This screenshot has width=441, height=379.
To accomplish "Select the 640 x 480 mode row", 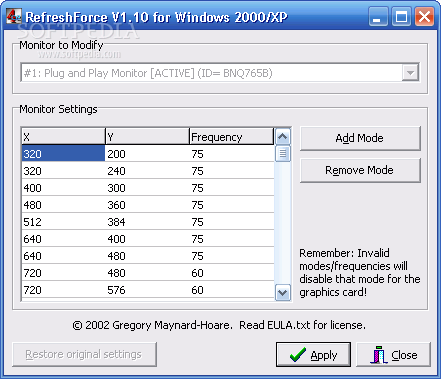I will click(148, 256).
